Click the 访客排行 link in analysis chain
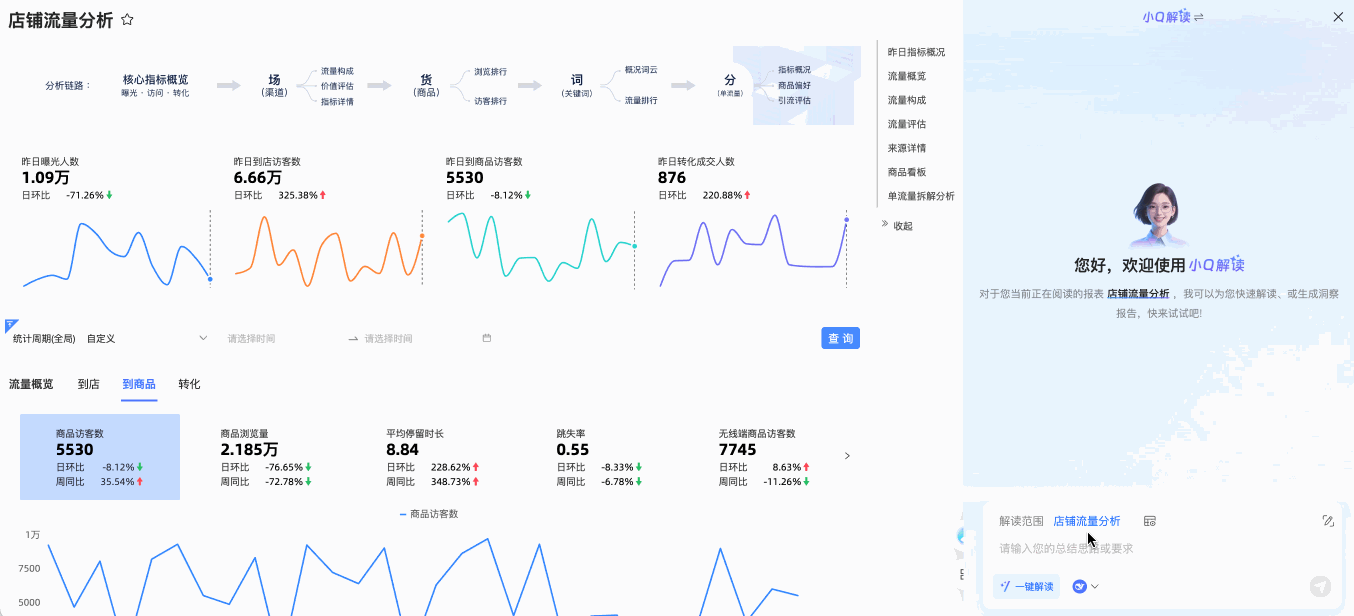The width and height of the screenshot is (1354, 616). pos(490,100)
